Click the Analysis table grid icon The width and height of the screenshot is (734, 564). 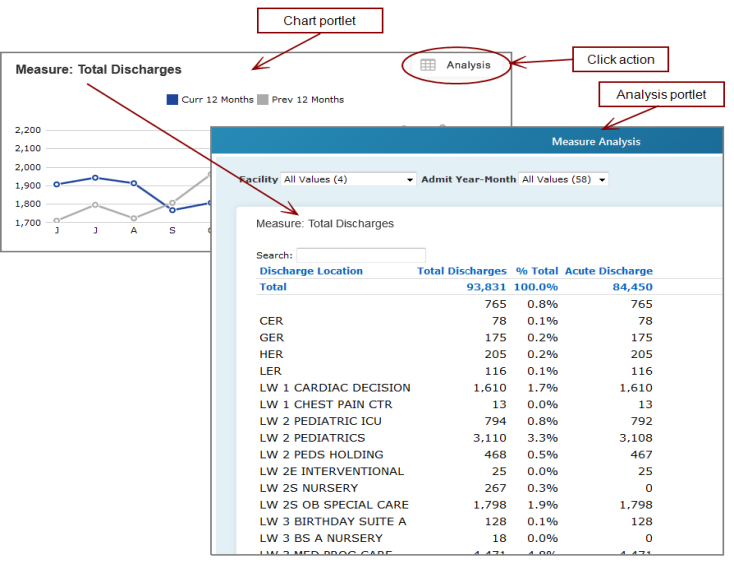point(427,65)
